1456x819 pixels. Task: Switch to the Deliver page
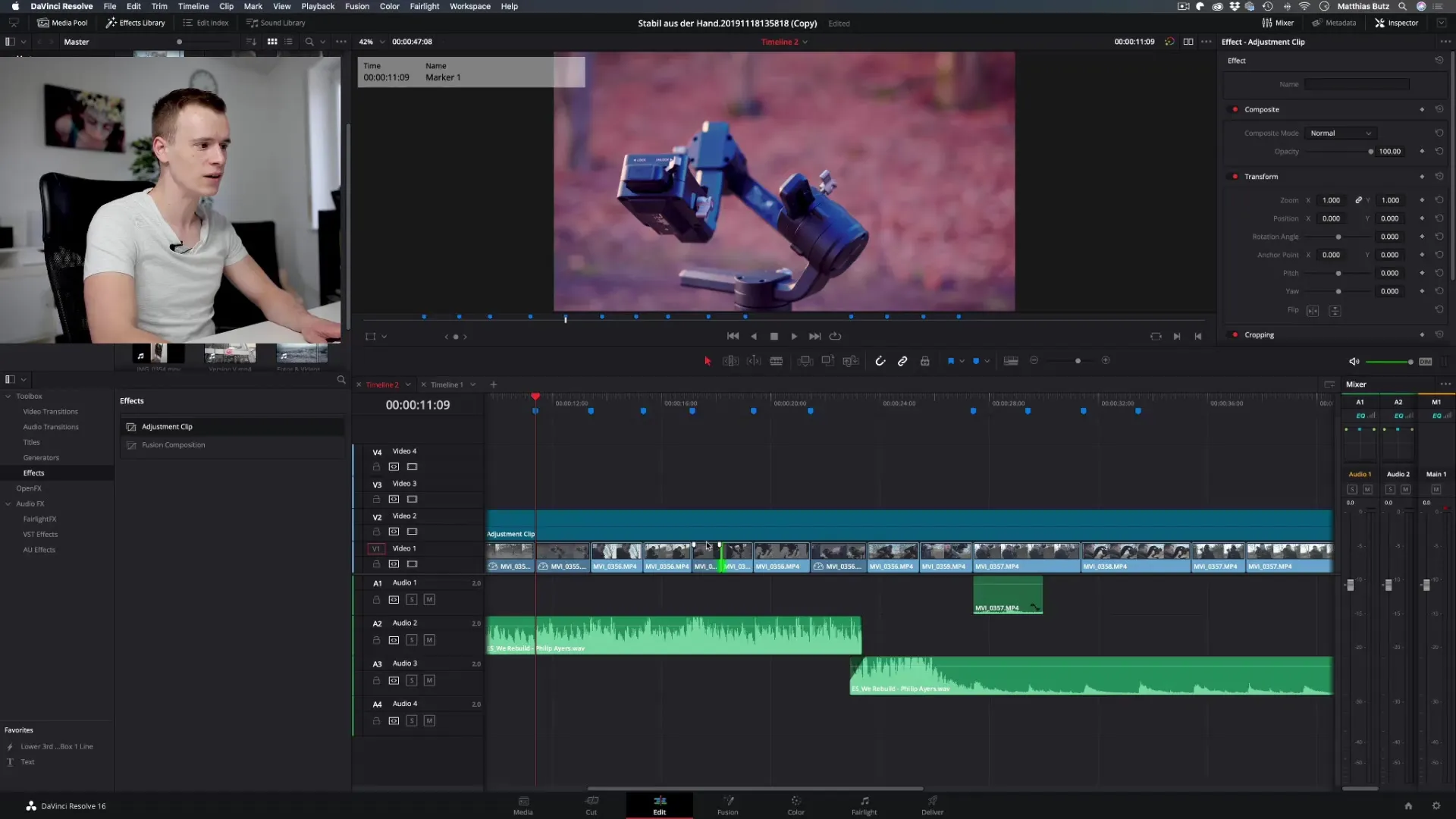(932, 805)
